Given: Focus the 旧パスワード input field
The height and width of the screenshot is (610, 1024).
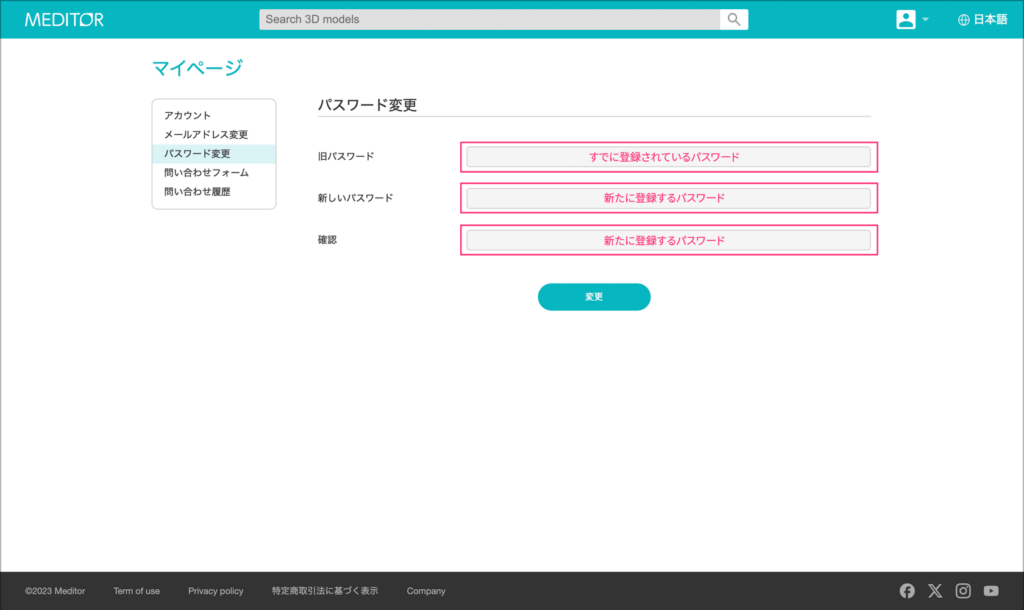Looking at the screenshot, I should (668, 157).
